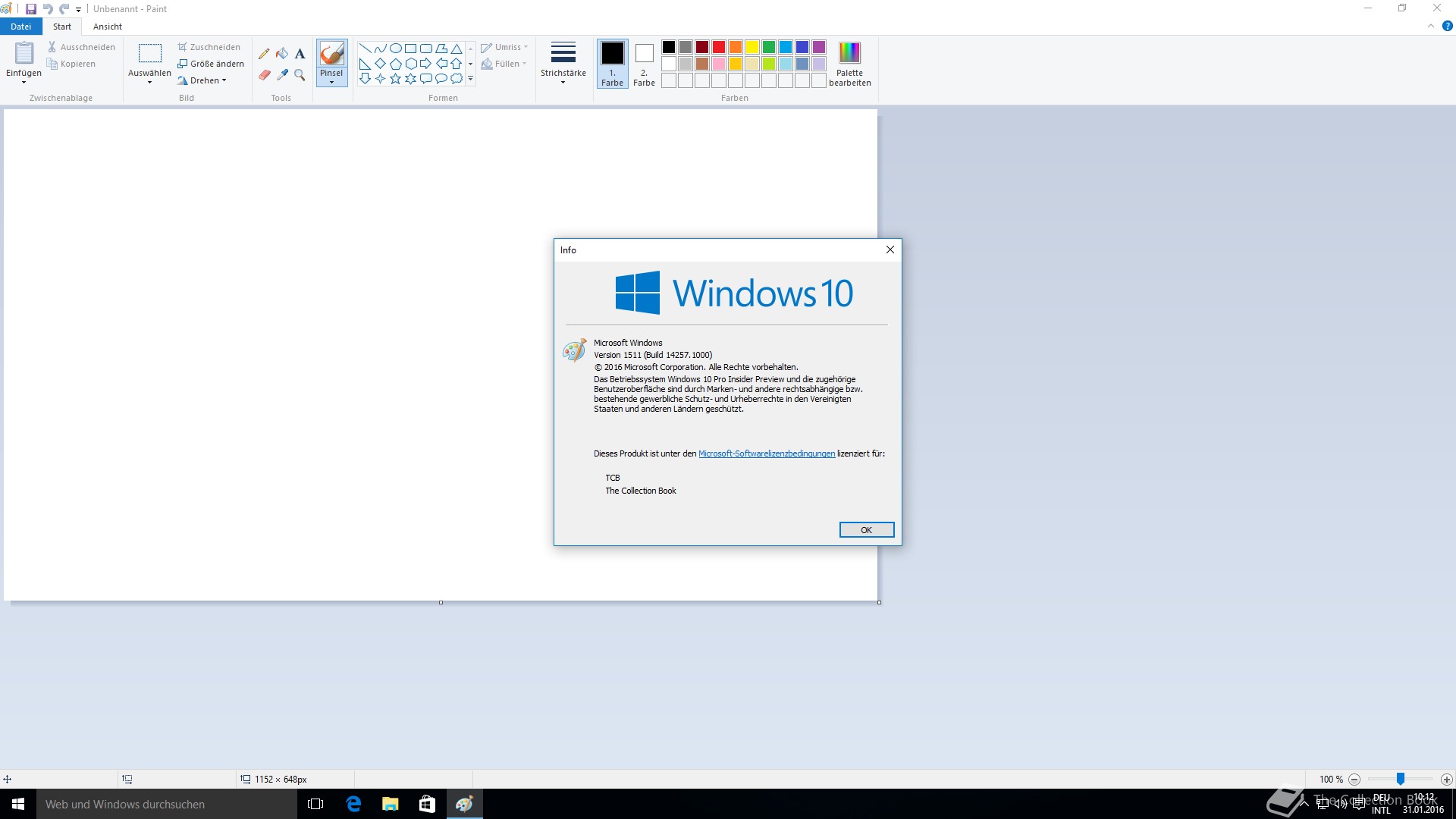
Task: Choose the down arrow shape
Action: [365, 79]
